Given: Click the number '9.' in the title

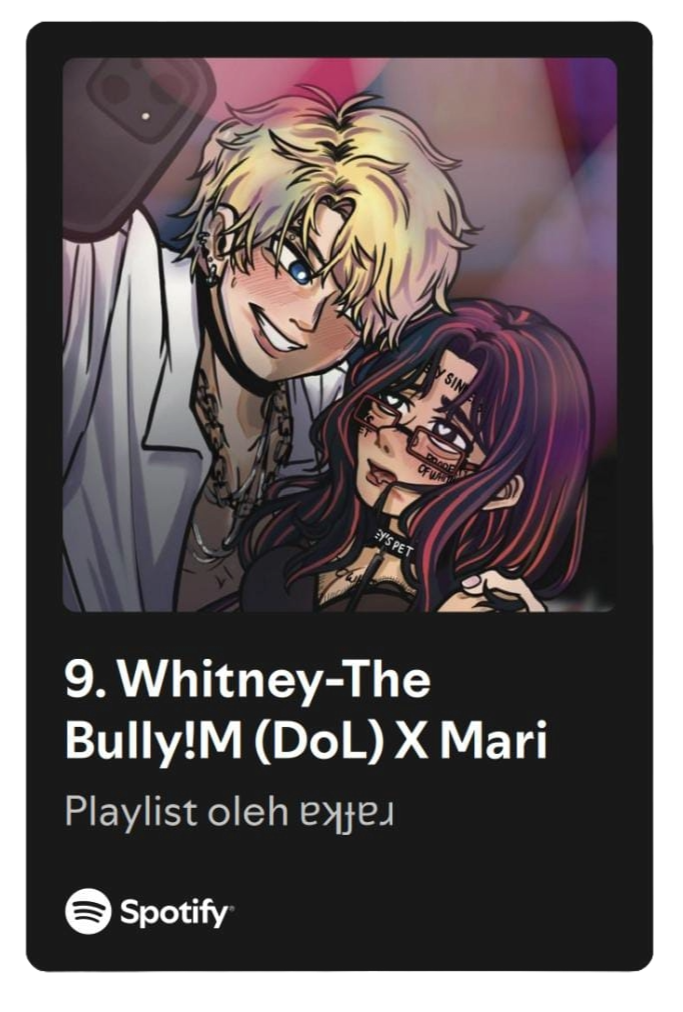Looking at the screenshot, I should (85, 681).
